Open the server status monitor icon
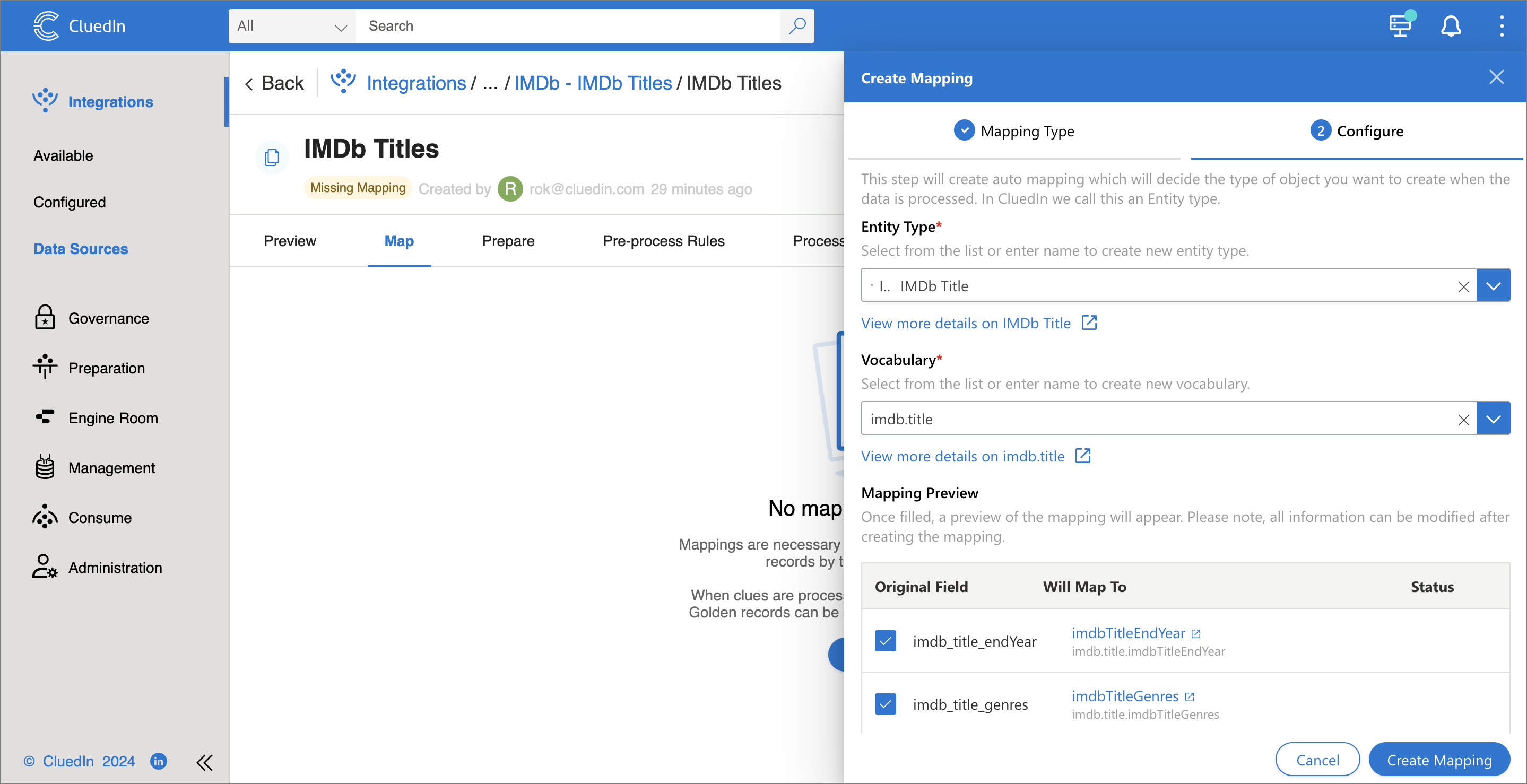Viewport: 1527px width, 784px height. (1401, 25)
